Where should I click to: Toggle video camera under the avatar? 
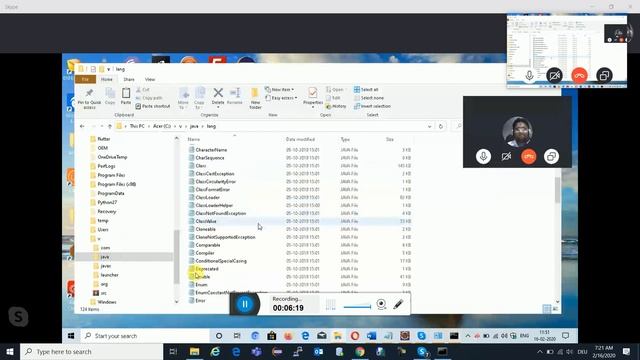click(506, 156)
